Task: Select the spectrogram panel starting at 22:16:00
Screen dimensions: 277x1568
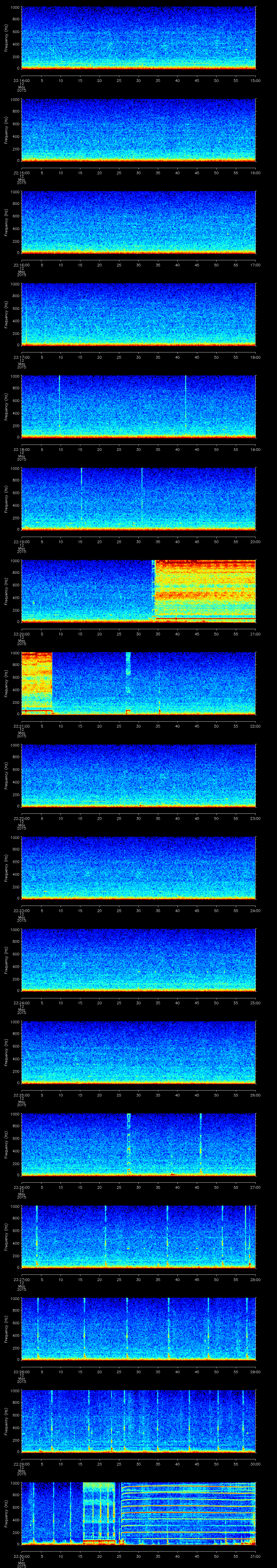Action: coord(138,222)
